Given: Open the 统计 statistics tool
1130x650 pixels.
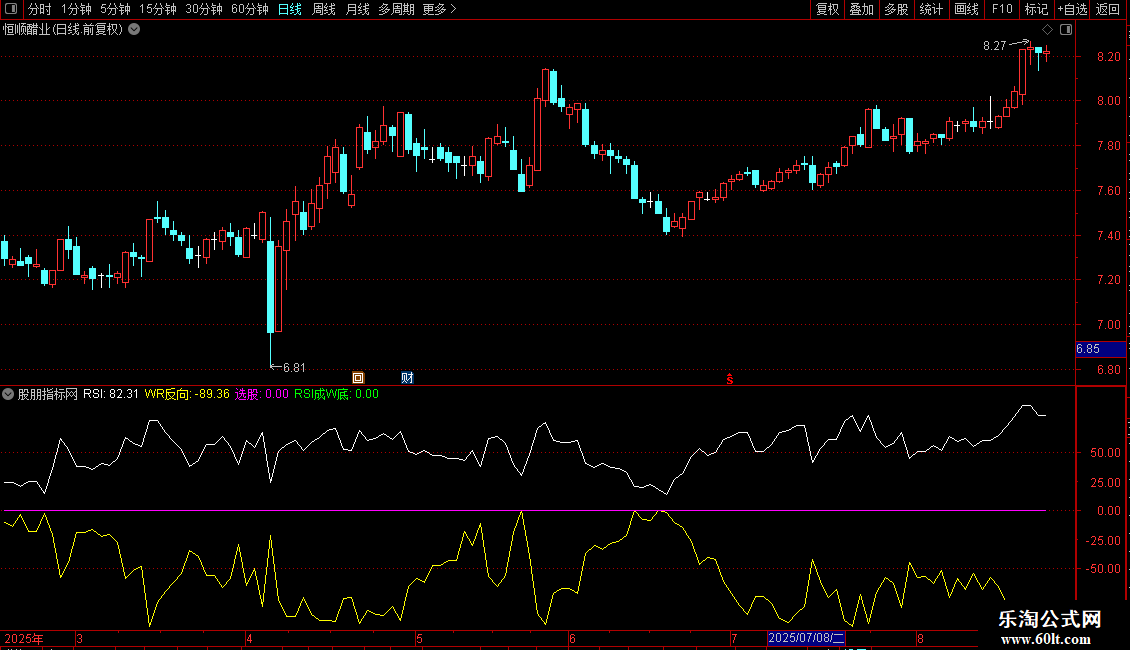Looking at the screenshot, I should click(931, 9).
